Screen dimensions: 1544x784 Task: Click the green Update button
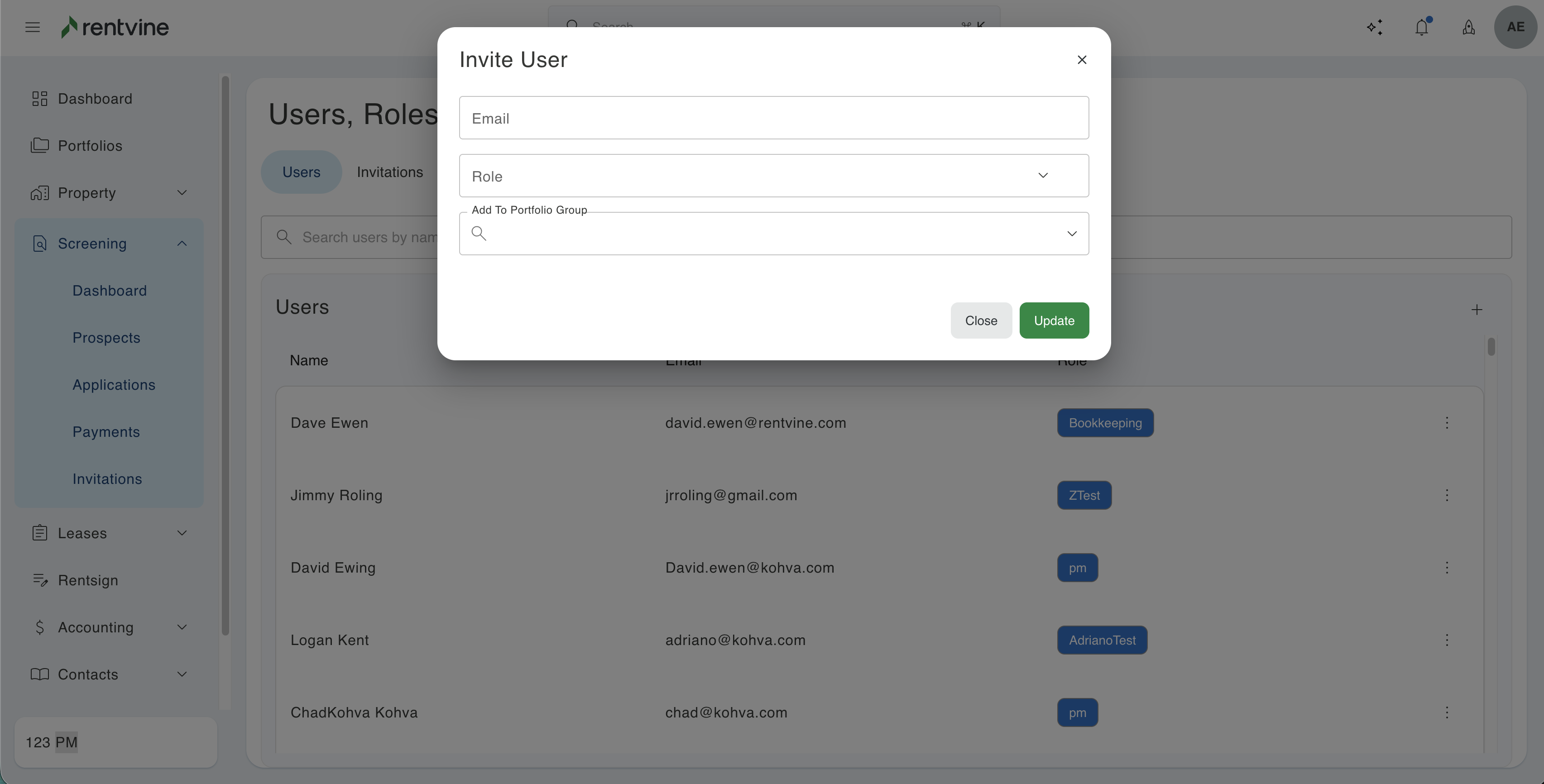[1054, 320]
